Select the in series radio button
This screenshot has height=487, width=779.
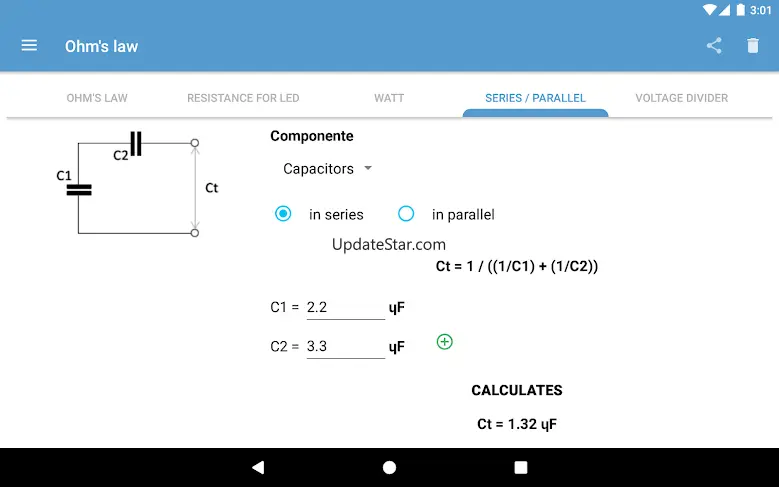pyautogui.click(x=284, y=214)
